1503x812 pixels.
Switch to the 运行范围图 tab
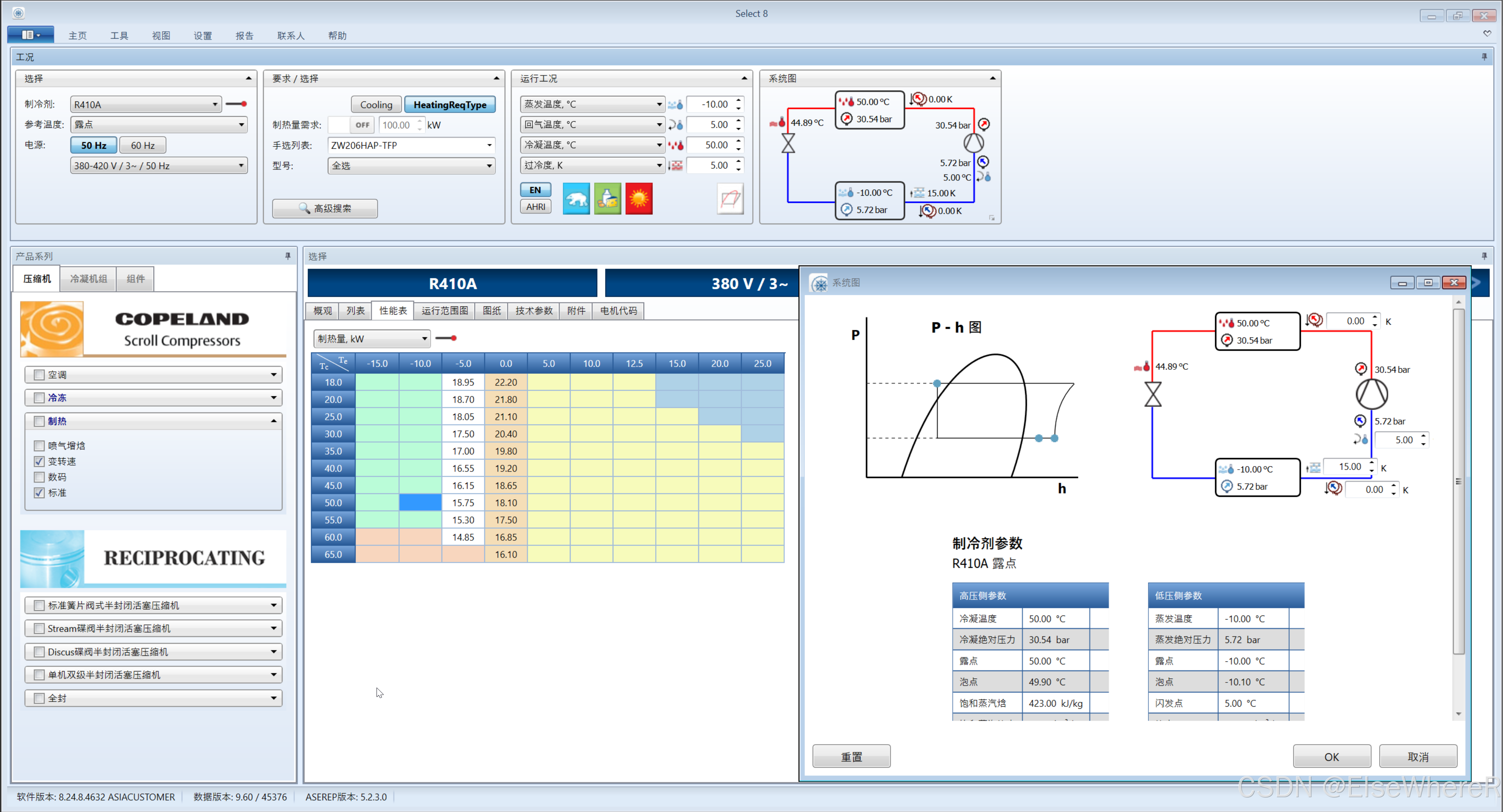tap(445, 311)
